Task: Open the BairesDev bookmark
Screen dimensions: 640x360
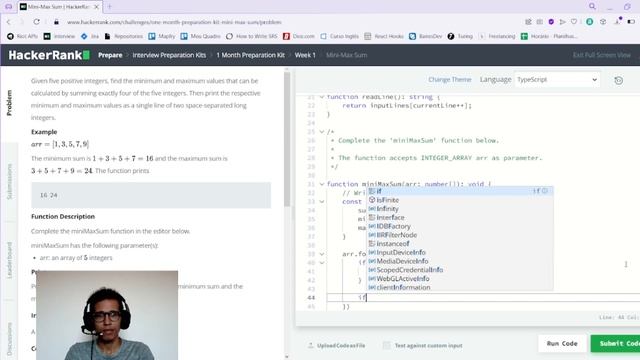Action: (426, 36)
